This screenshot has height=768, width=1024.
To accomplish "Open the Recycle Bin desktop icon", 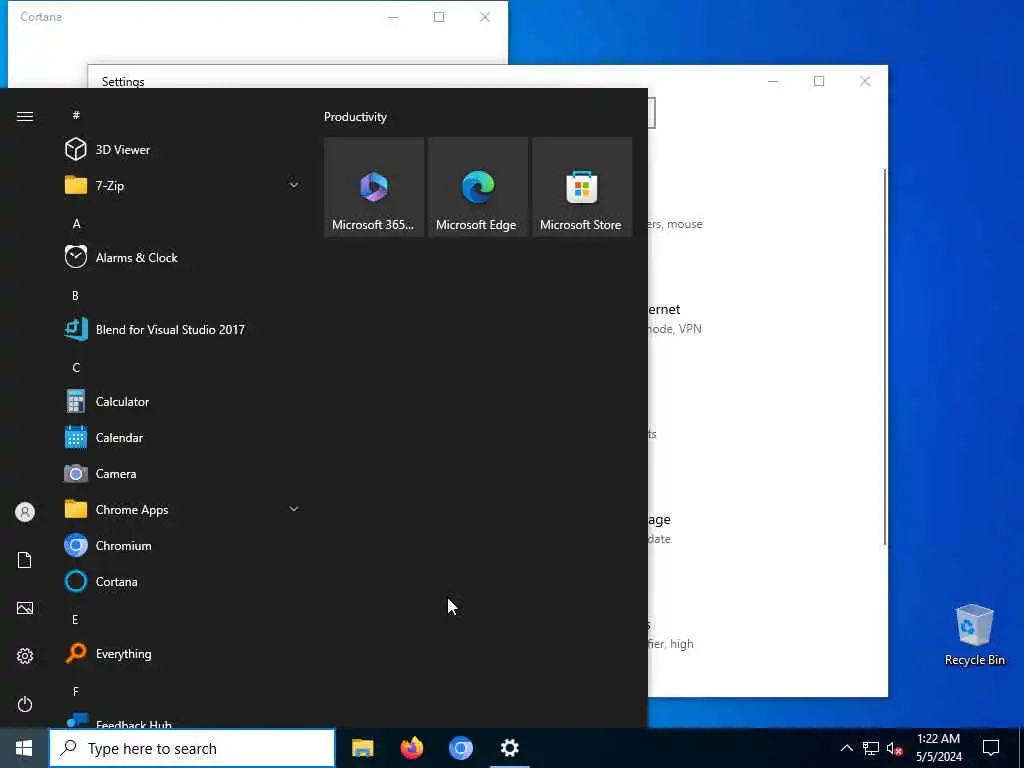I will [974, 634].
